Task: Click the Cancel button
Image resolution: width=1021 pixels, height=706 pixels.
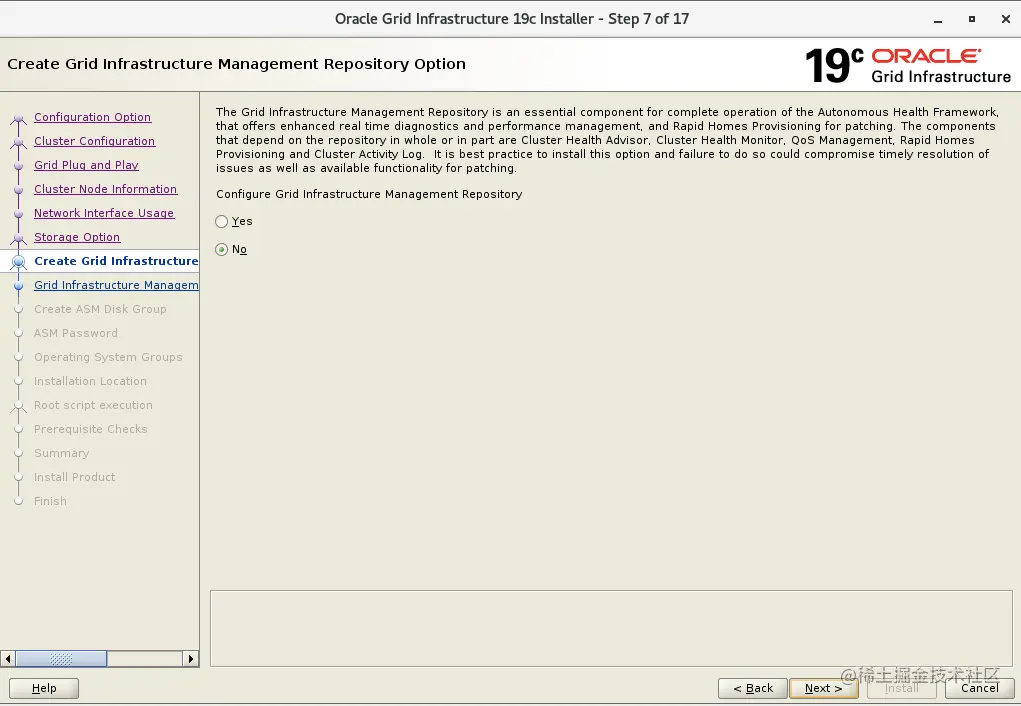Action: [979, 688]
